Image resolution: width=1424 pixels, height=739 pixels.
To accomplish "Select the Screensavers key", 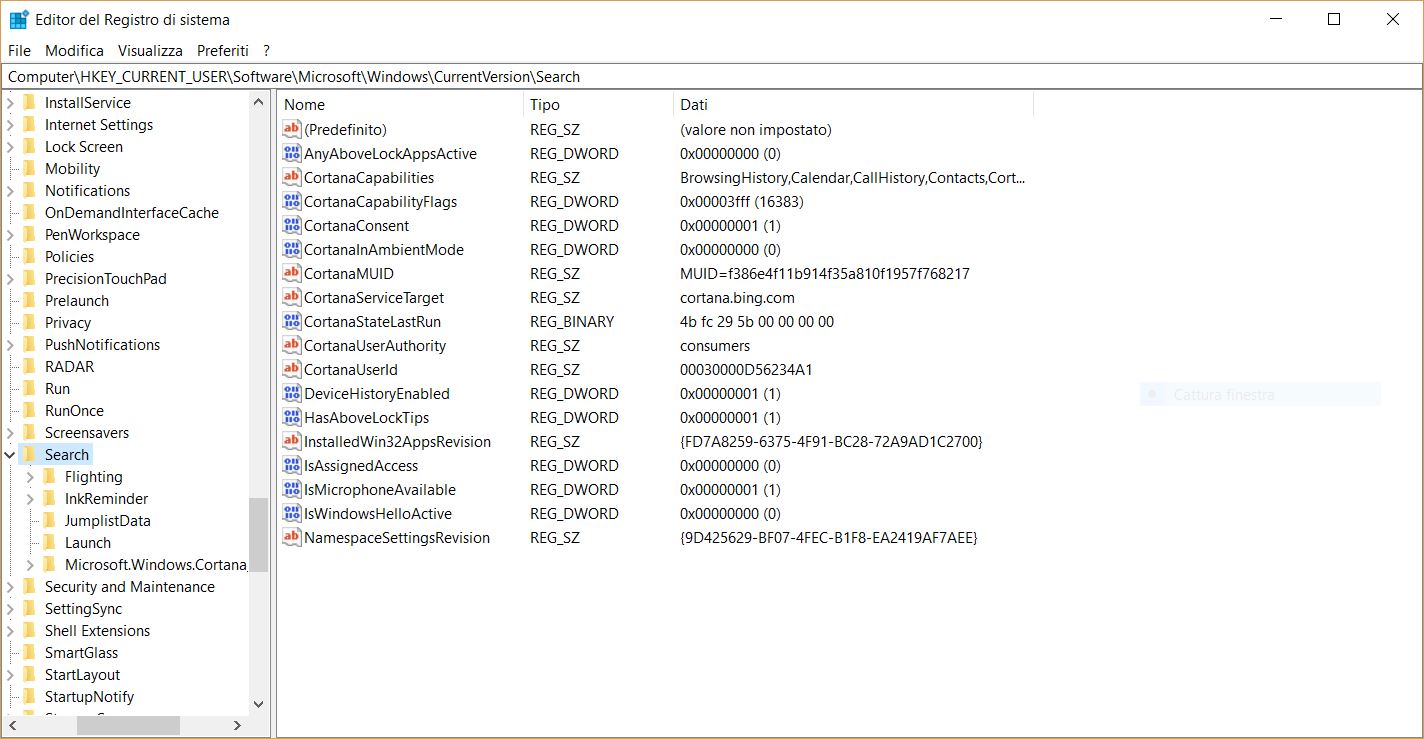I will [x=87, y=432].
